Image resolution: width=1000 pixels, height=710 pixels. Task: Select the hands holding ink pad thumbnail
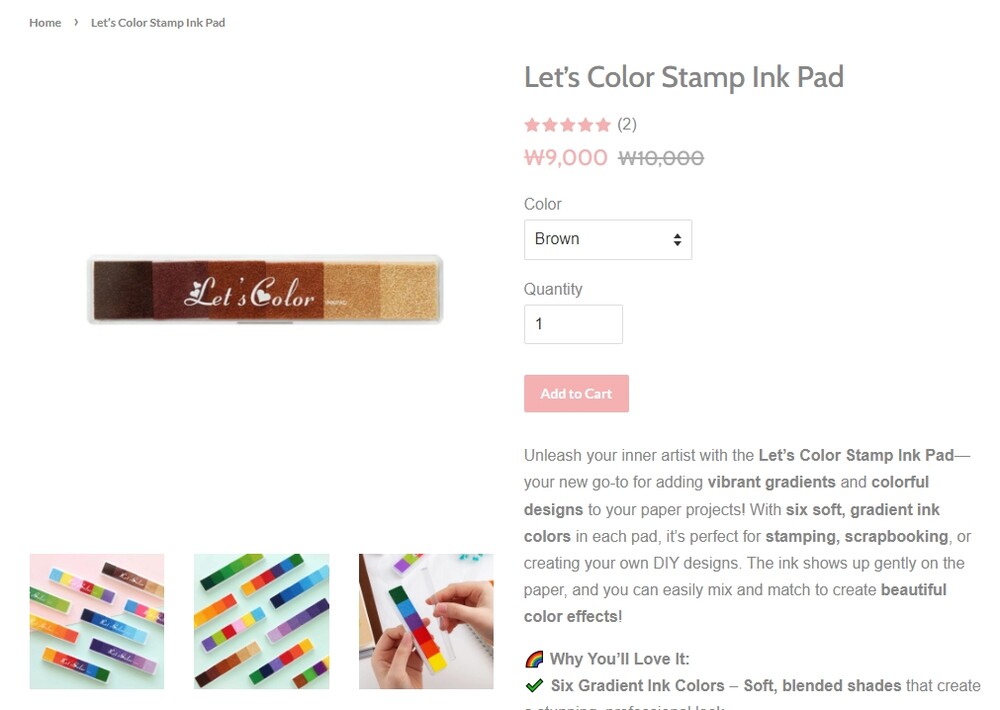point(426,621)
